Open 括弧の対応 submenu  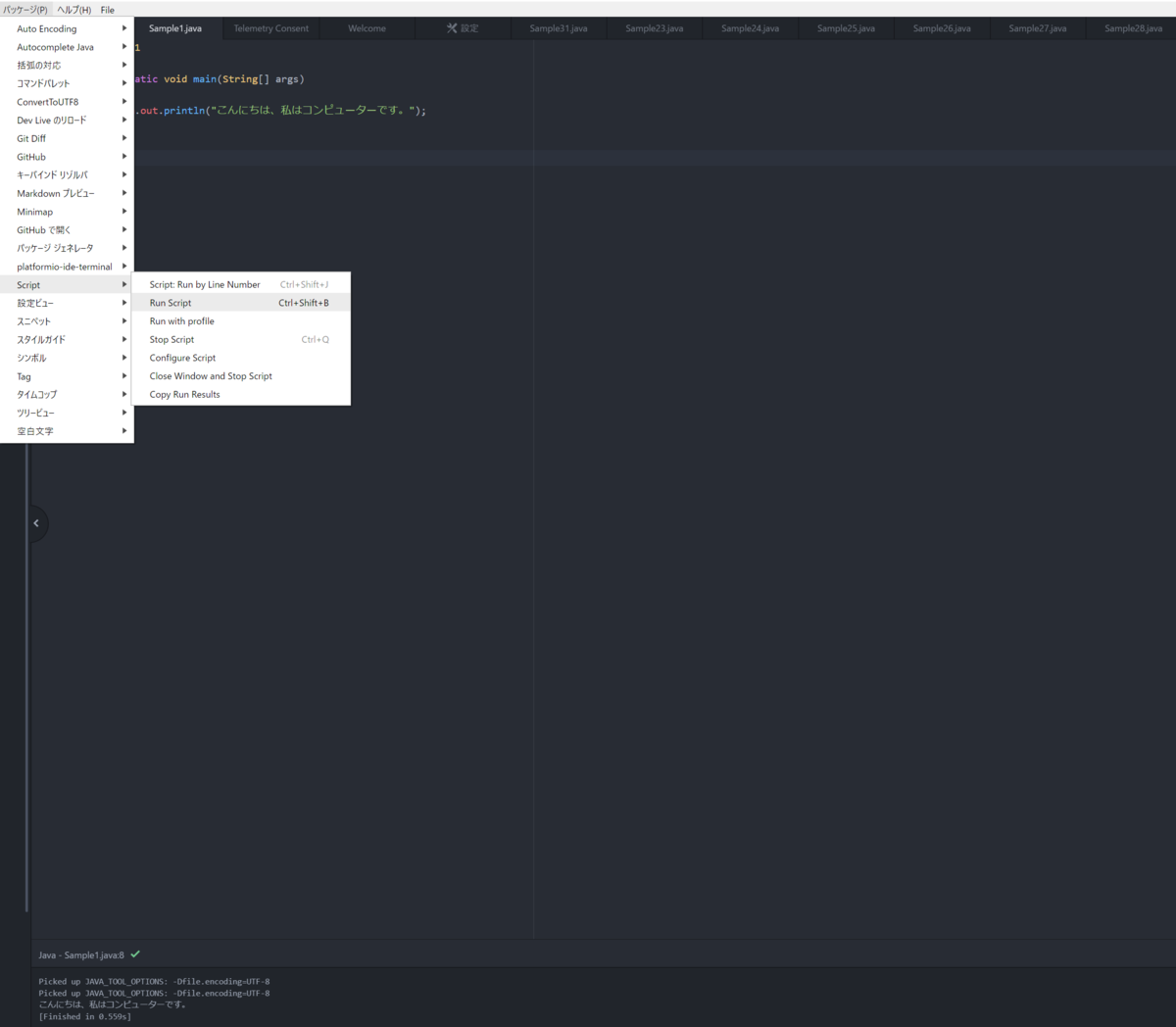click(x=67, y=65)
